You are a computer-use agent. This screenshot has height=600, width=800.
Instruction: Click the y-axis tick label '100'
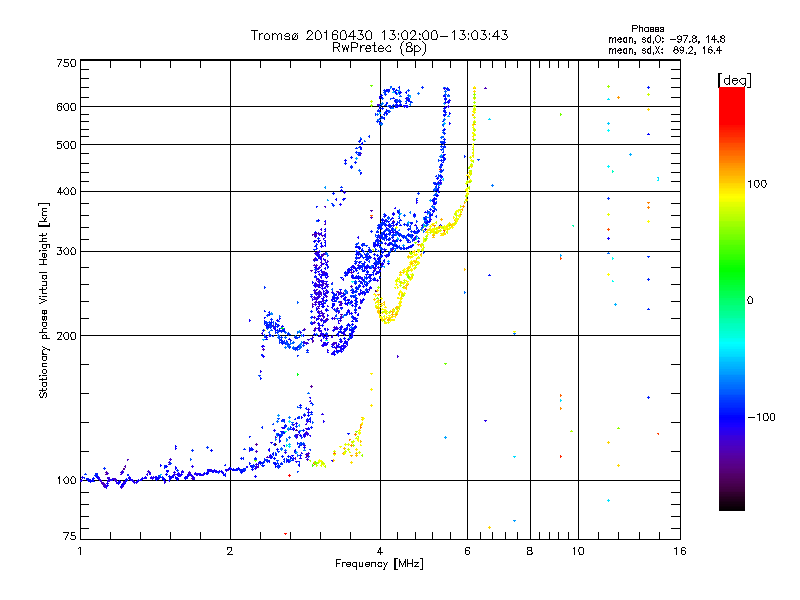coord(66,481)
